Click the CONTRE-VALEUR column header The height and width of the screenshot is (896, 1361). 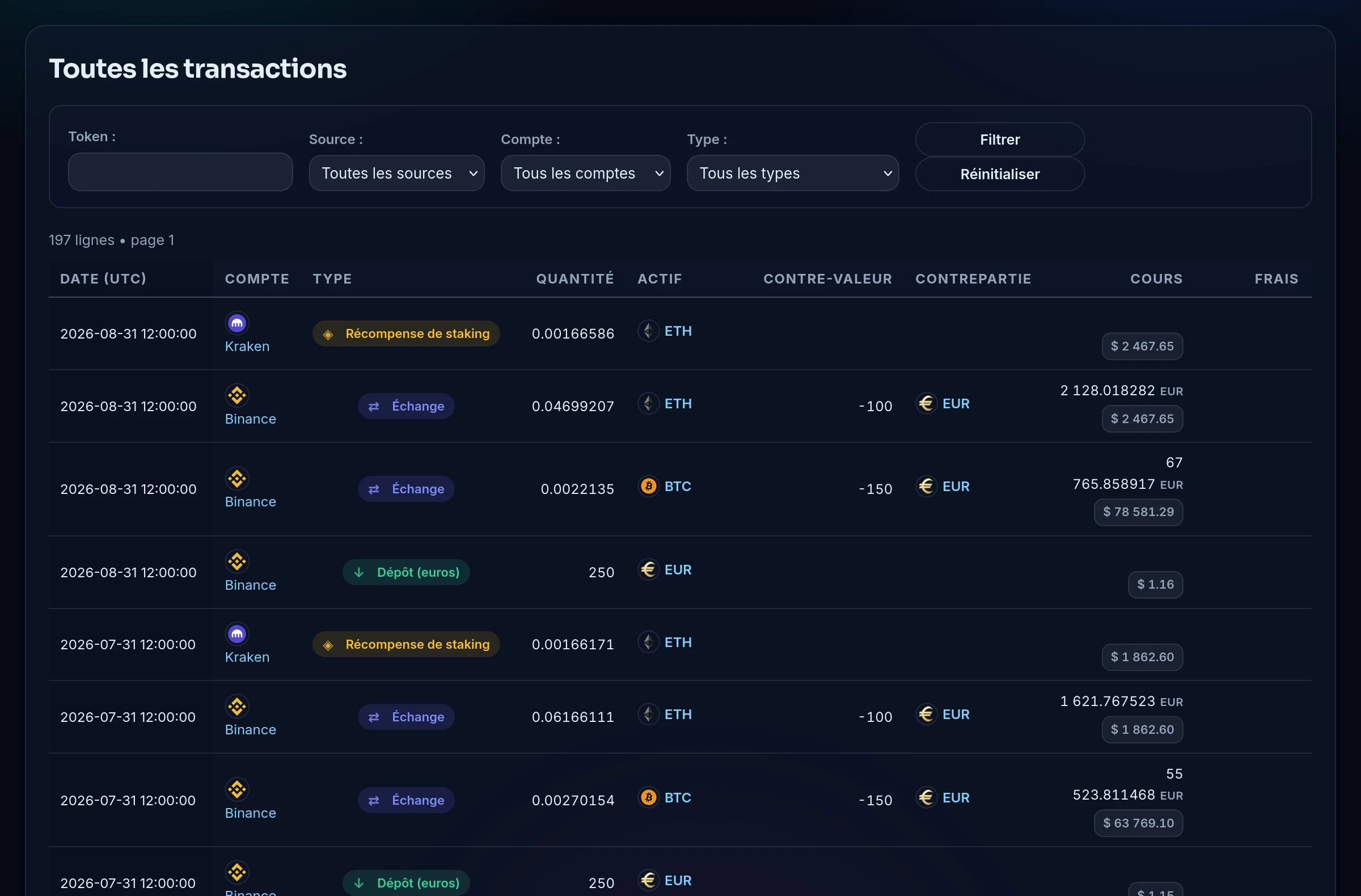tap(827, 279)
